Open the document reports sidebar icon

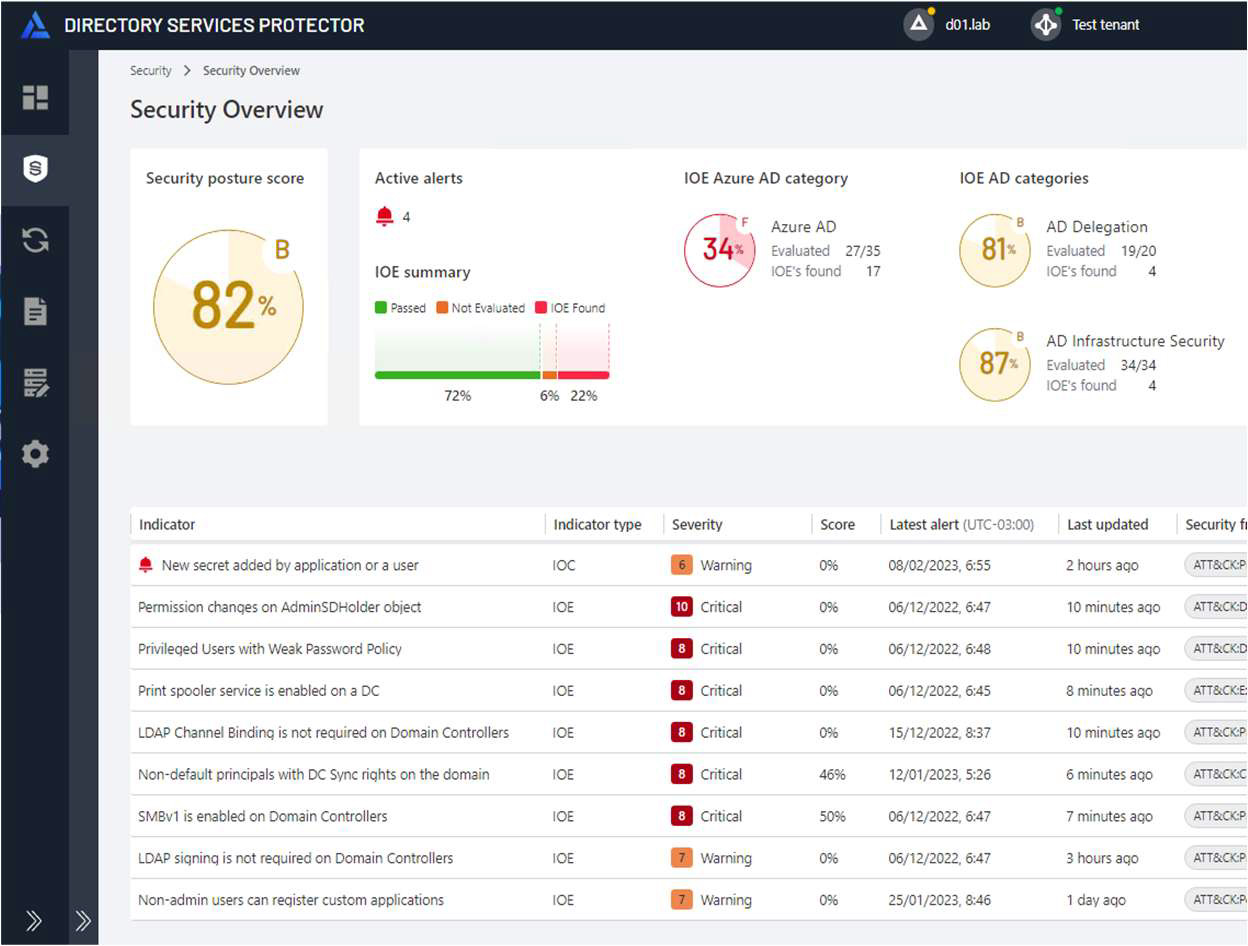[35, 311]
